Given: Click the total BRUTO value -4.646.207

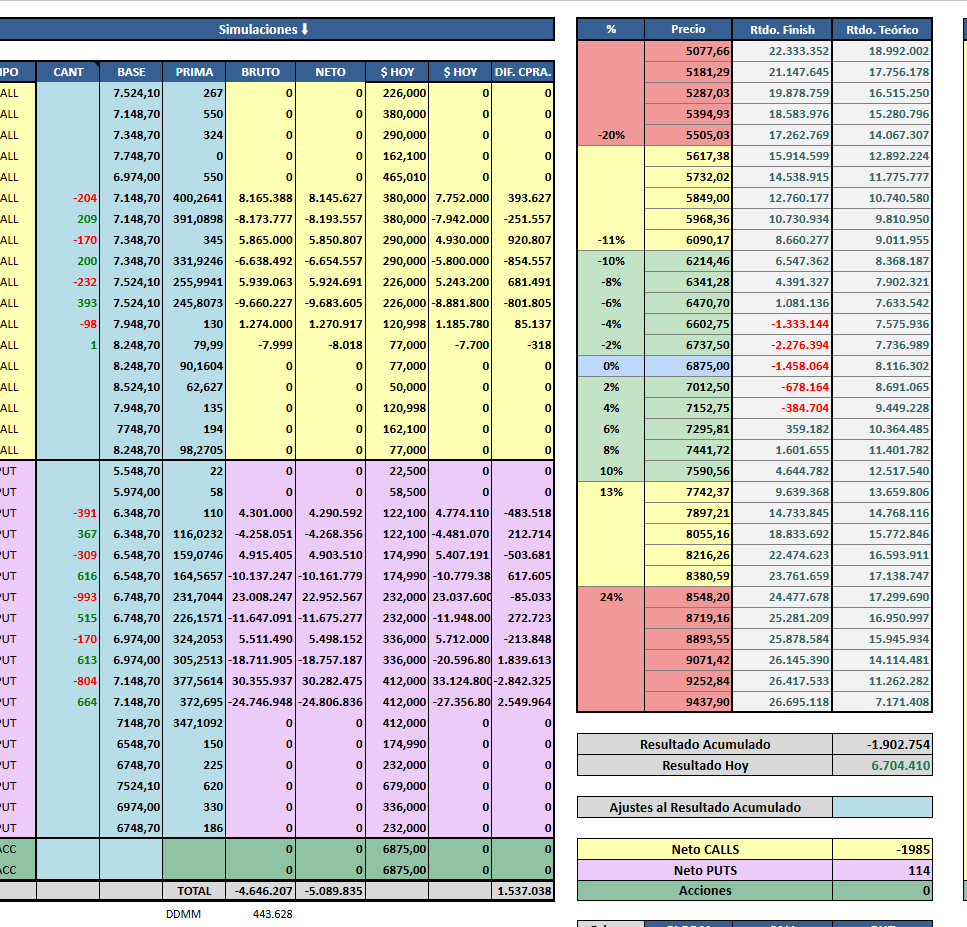Looking at the screenshot, I should 260,891.
